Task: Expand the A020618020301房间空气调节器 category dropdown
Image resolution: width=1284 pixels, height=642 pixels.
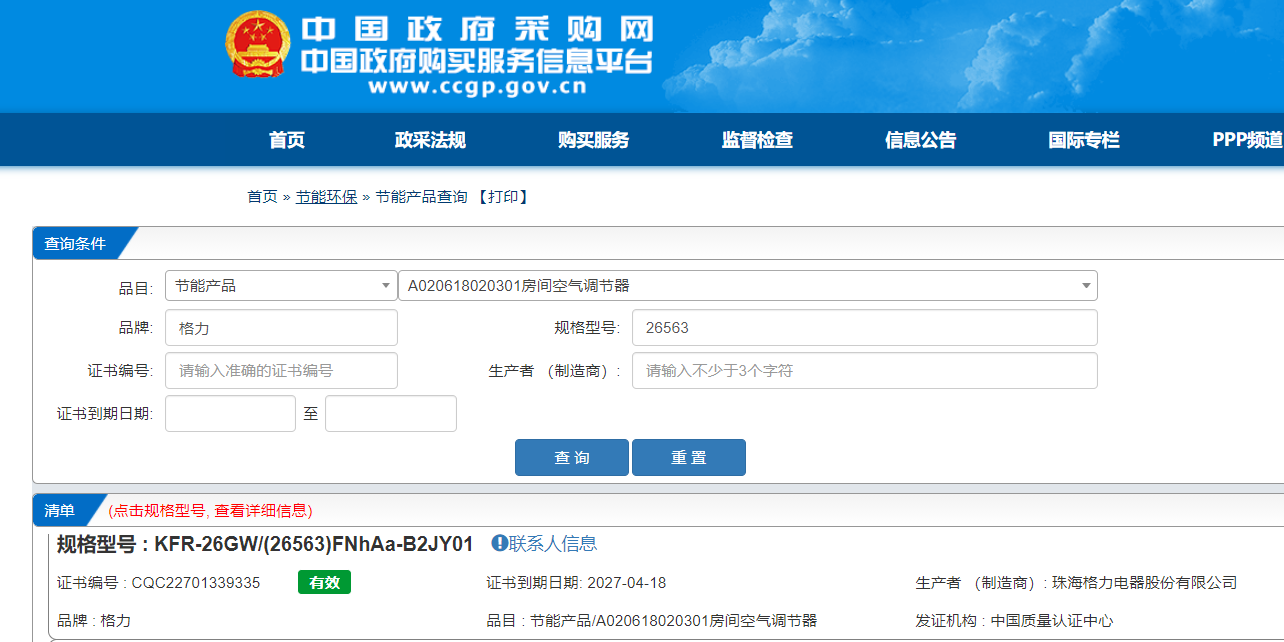Action: click(x=747, y=286)
